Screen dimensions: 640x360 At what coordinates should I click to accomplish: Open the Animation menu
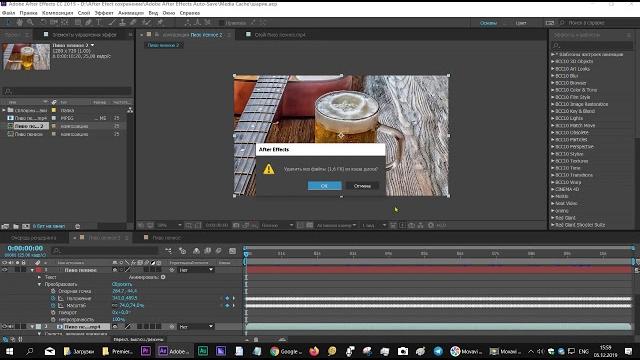[131, 13]
